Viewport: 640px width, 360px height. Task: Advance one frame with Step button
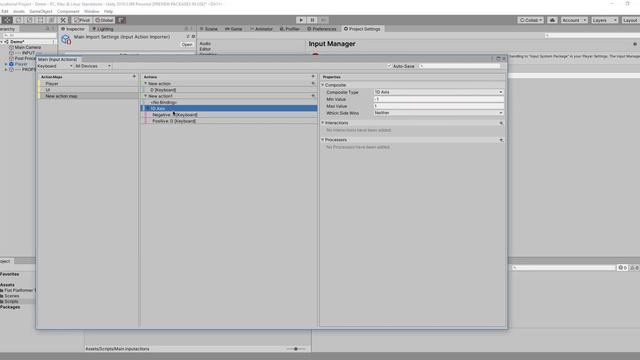pyautogui.click(x=323, y=20)
